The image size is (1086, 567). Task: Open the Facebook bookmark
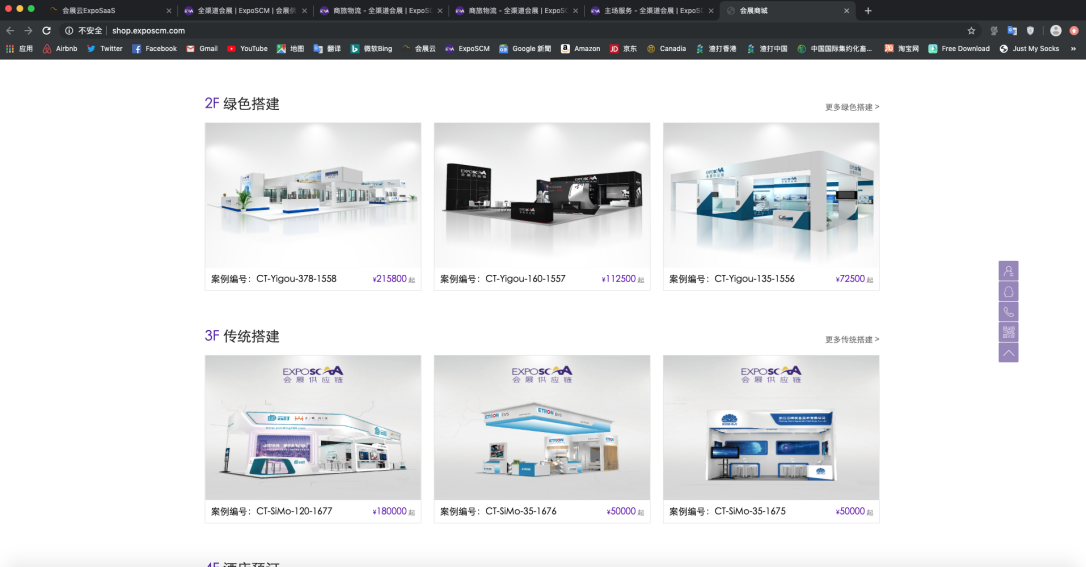click(154, 48)
